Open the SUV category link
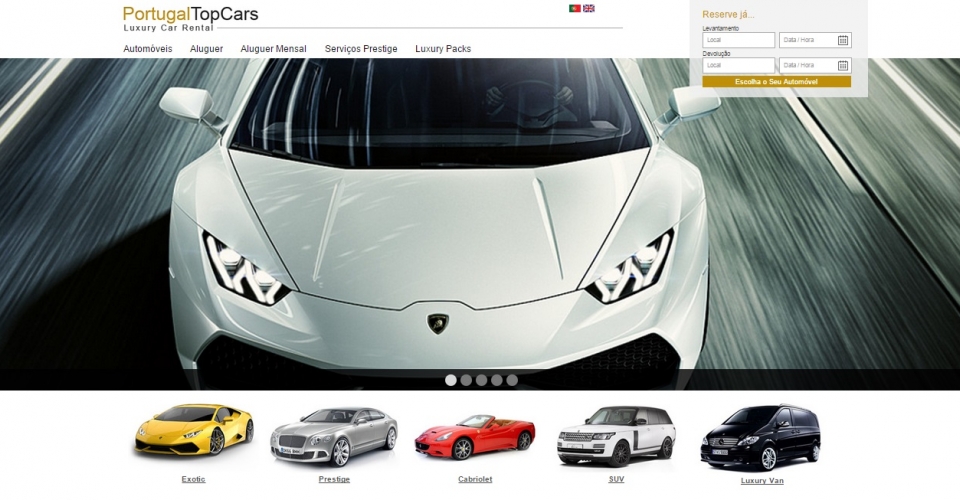 616,479
